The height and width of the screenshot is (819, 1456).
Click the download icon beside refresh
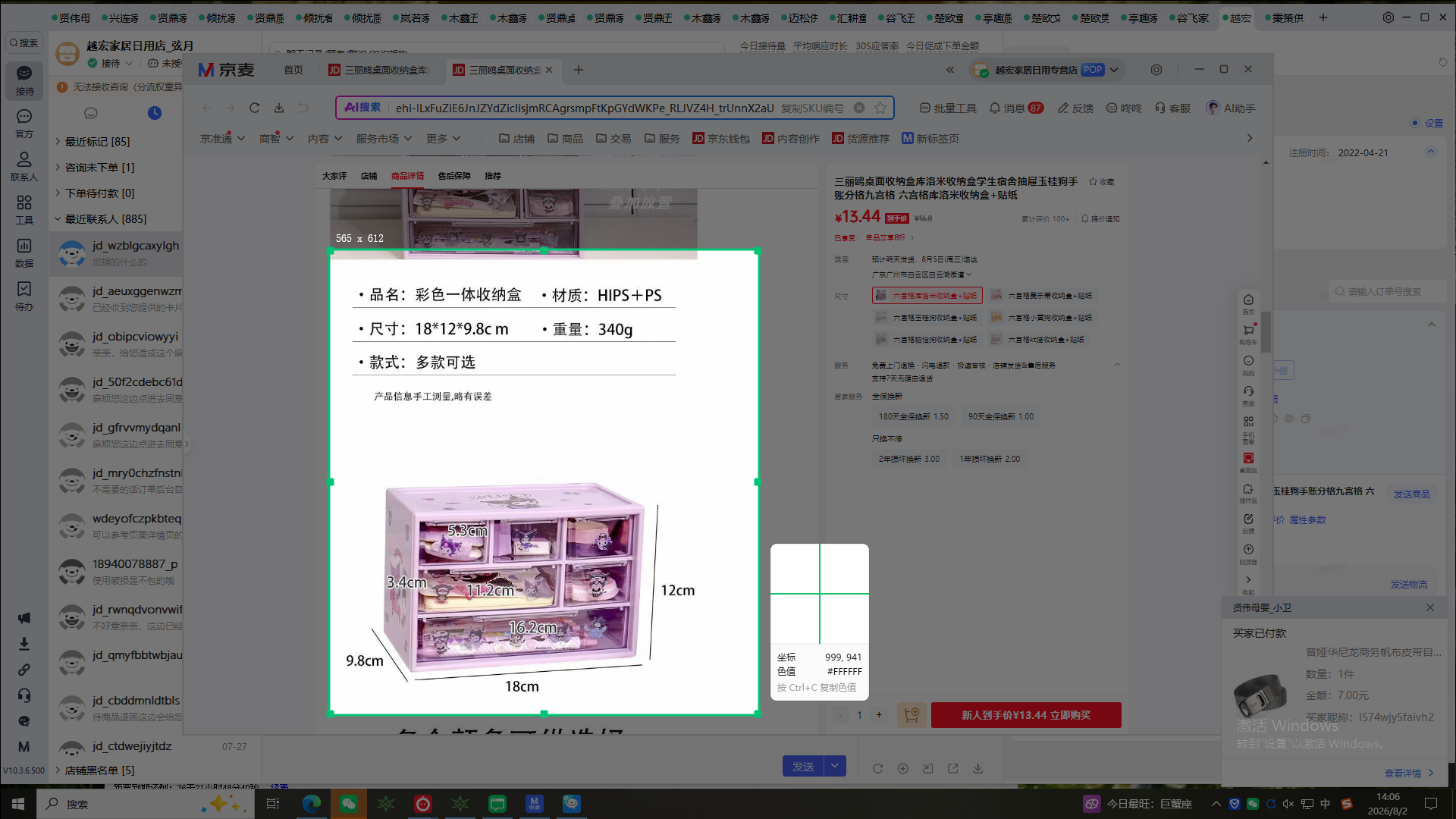click(x=279, y=108)
